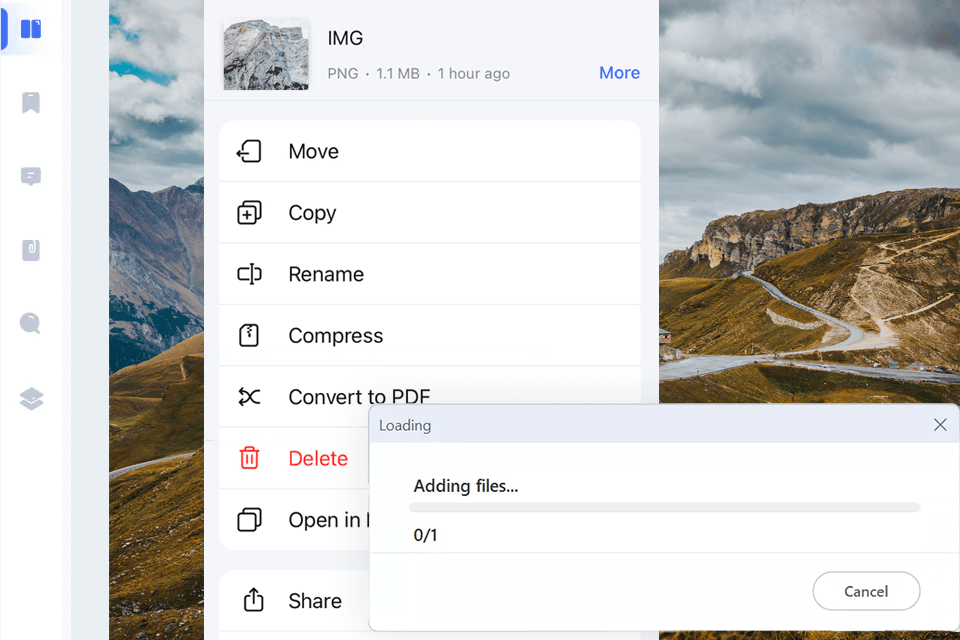Click the Move icon
The image size is (960, 640).
pyautogui.click(x=249, y=151)
